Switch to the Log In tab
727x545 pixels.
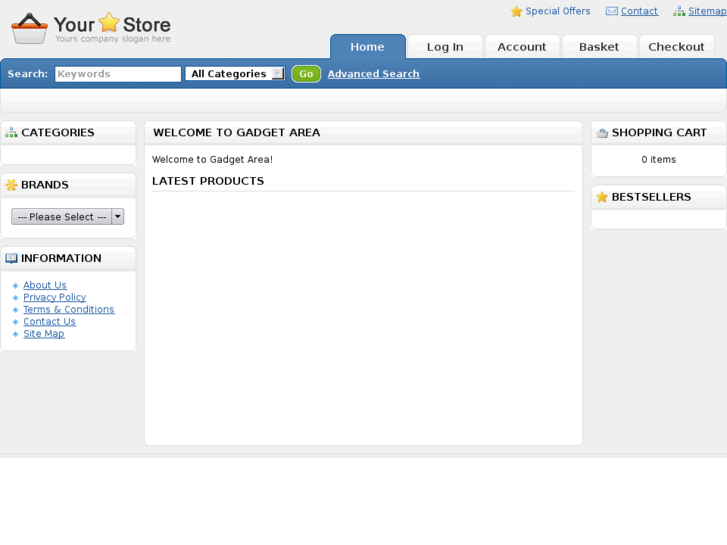pos(445,47)
